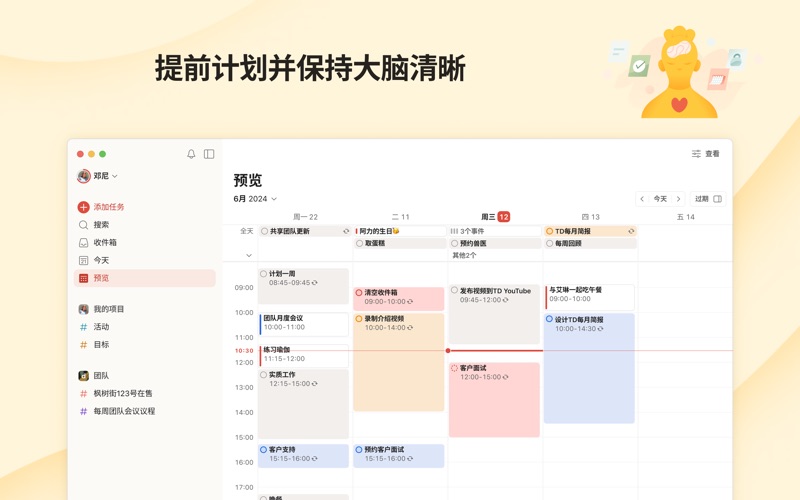Image resolution: width=800 pixels, height=500 pixels.
Task: Open 阿力的生日 all-day event
Action: pos(399,231)
